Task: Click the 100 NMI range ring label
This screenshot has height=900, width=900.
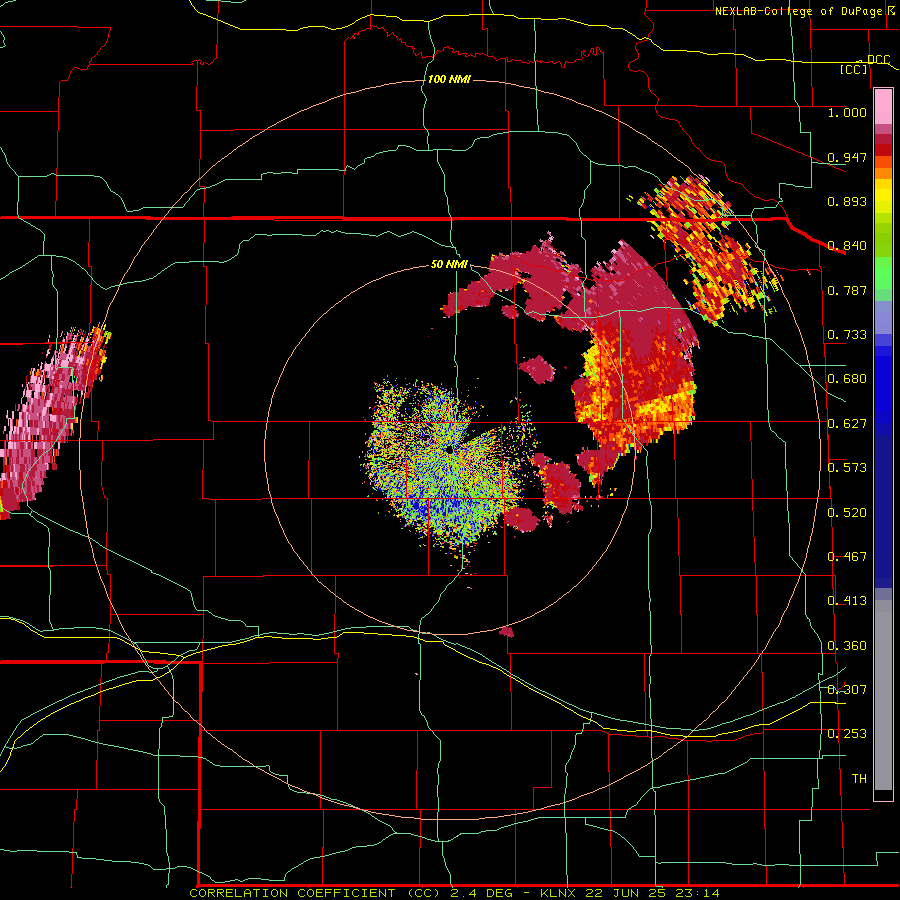Action: tap(449, 79)
